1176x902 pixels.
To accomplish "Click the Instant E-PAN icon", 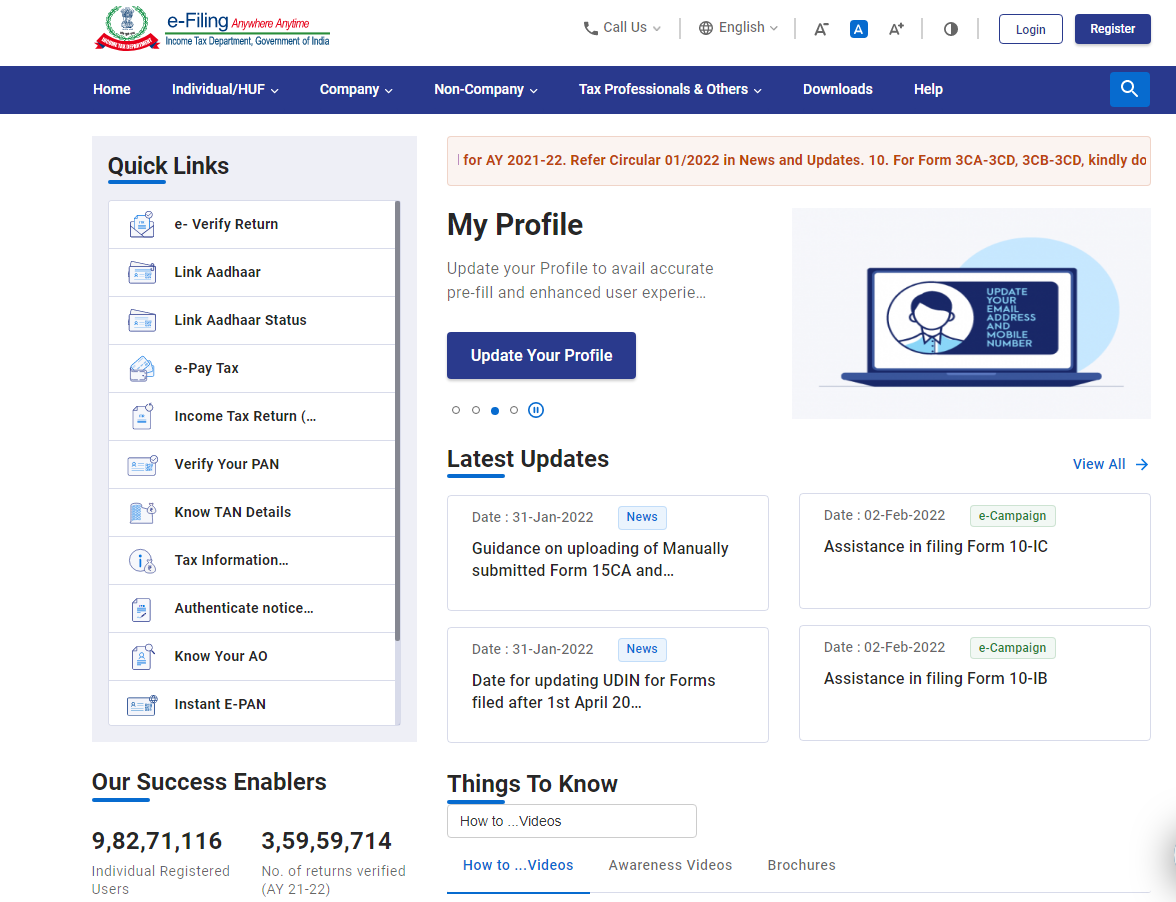I will point(142,704).
